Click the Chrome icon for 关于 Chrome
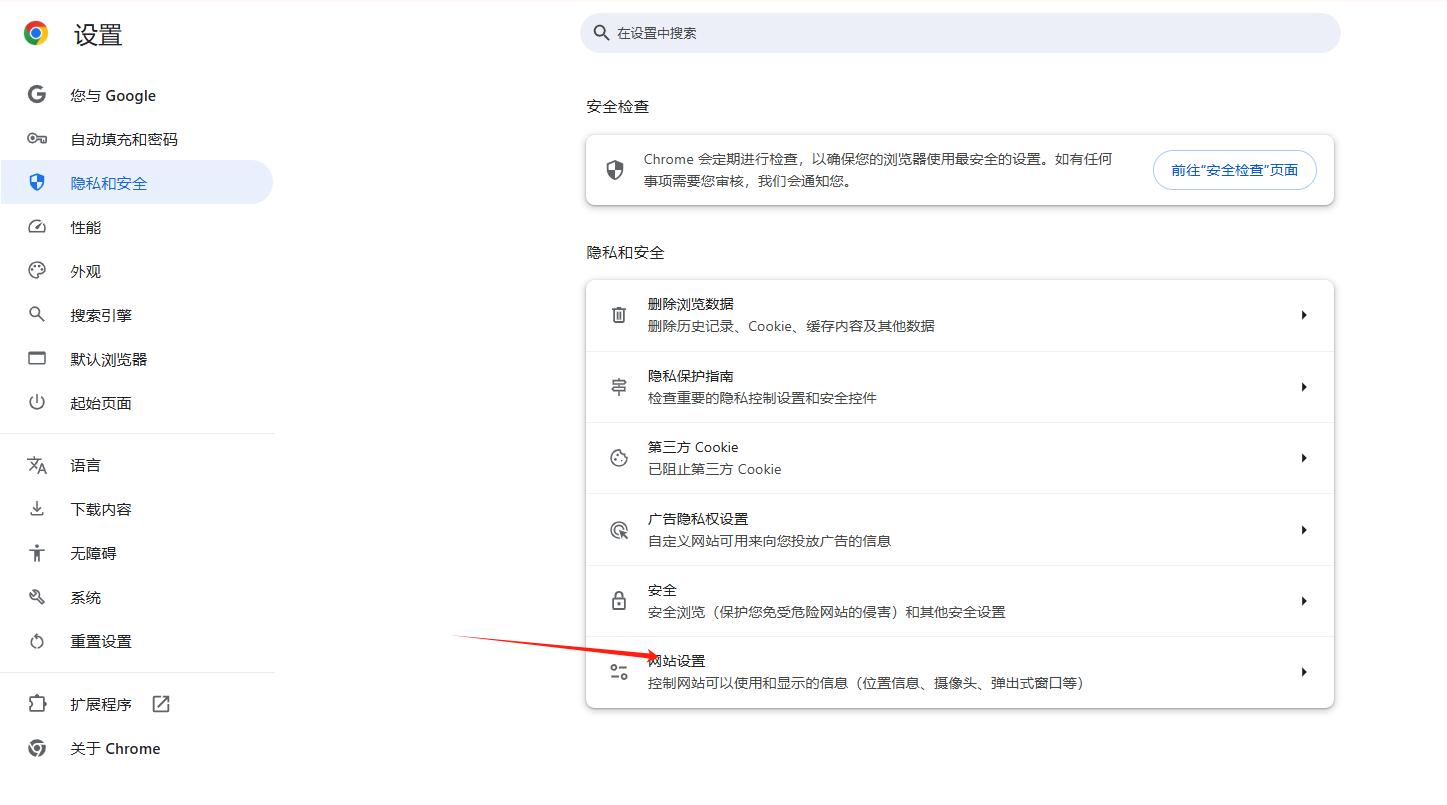This screenshot has width=1447, height=805. click(x=37, y=748)
